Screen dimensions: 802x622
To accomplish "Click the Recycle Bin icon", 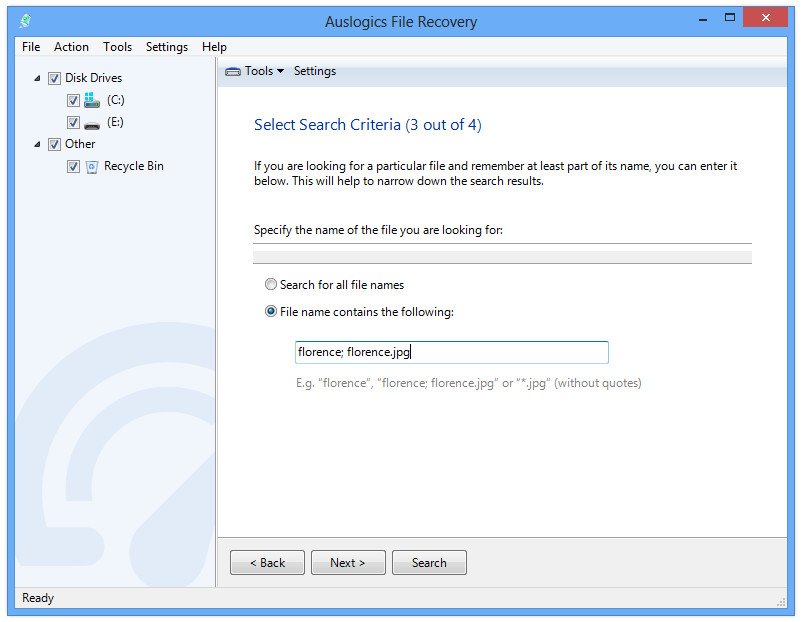I will [x=92, y=167].
